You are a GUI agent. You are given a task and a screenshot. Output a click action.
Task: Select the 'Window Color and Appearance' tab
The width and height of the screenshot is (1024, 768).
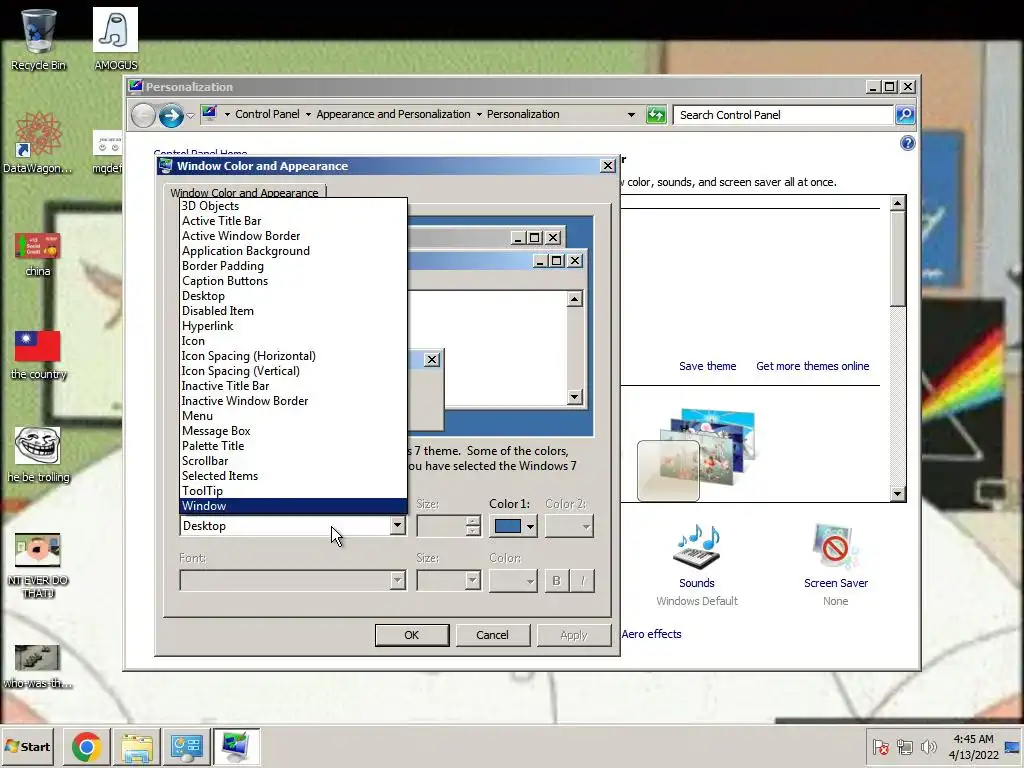244,193
